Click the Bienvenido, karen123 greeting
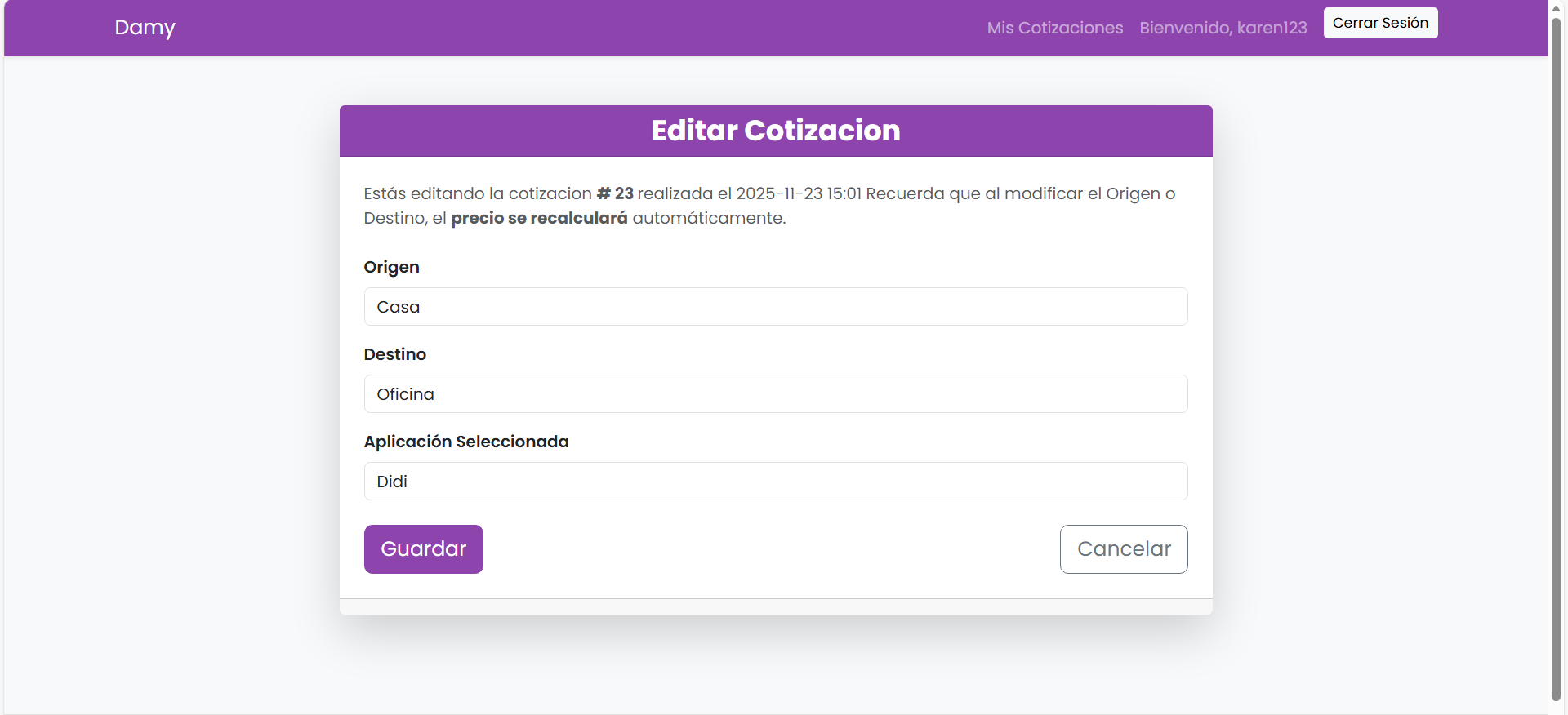The width and height of the screenshot is (1568, 715). coord(1223,28)
